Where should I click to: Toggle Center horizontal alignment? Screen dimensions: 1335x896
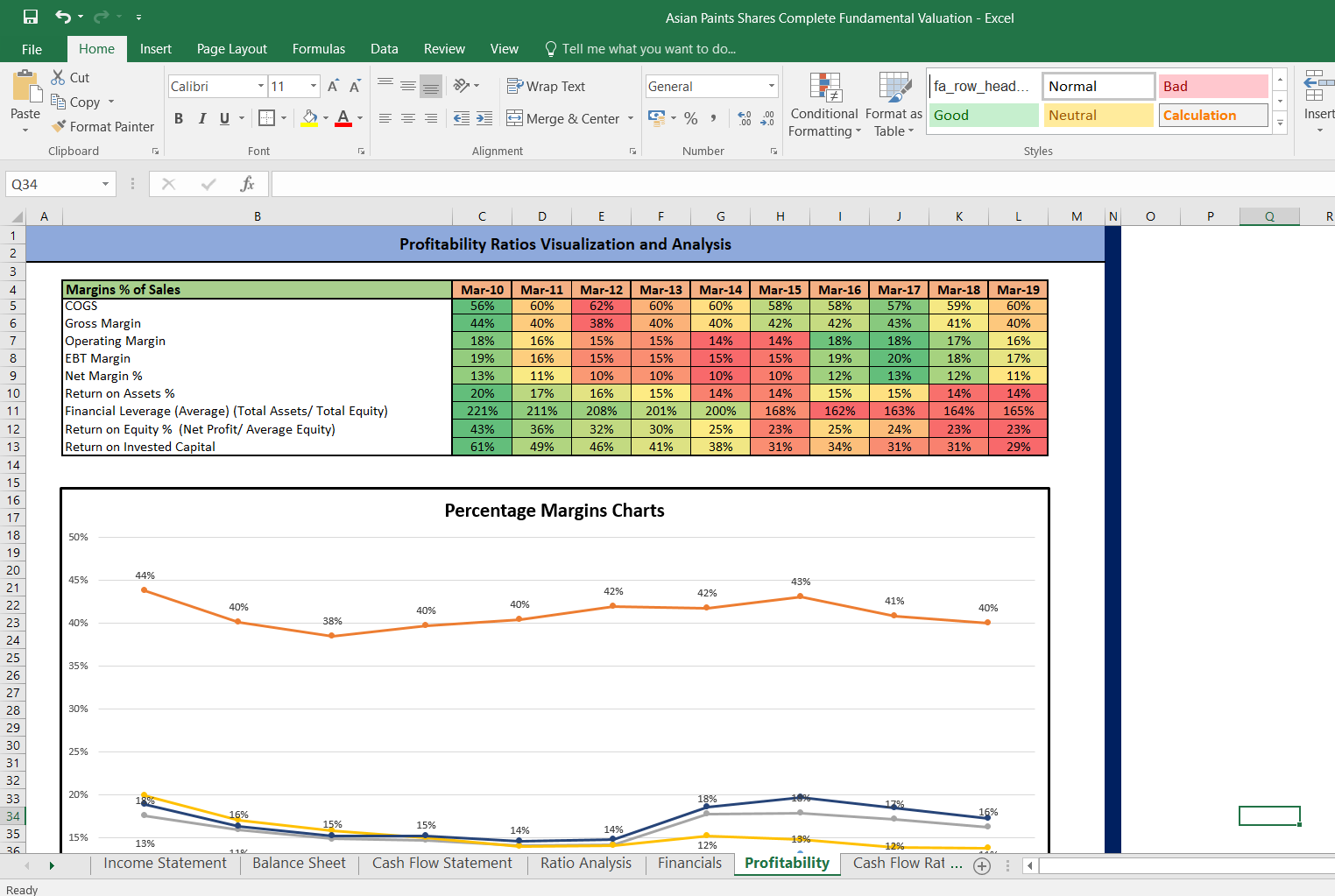[x=408, y=118]
